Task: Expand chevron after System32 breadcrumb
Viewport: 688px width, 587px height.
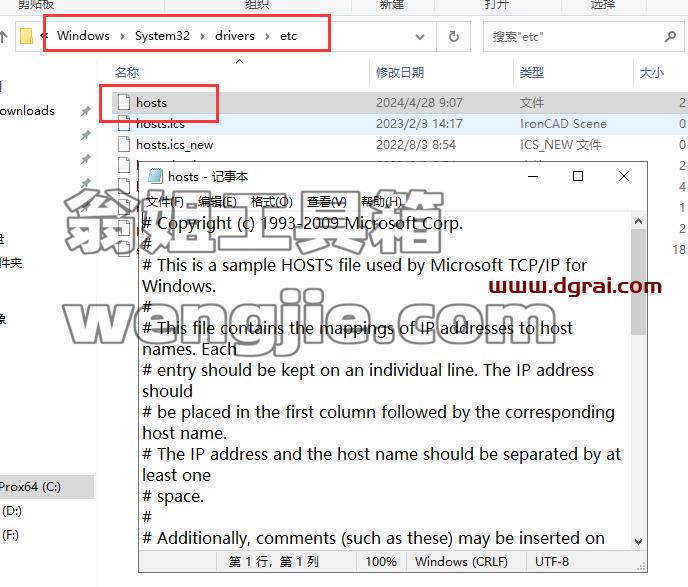Action: [x=202, y=36]
